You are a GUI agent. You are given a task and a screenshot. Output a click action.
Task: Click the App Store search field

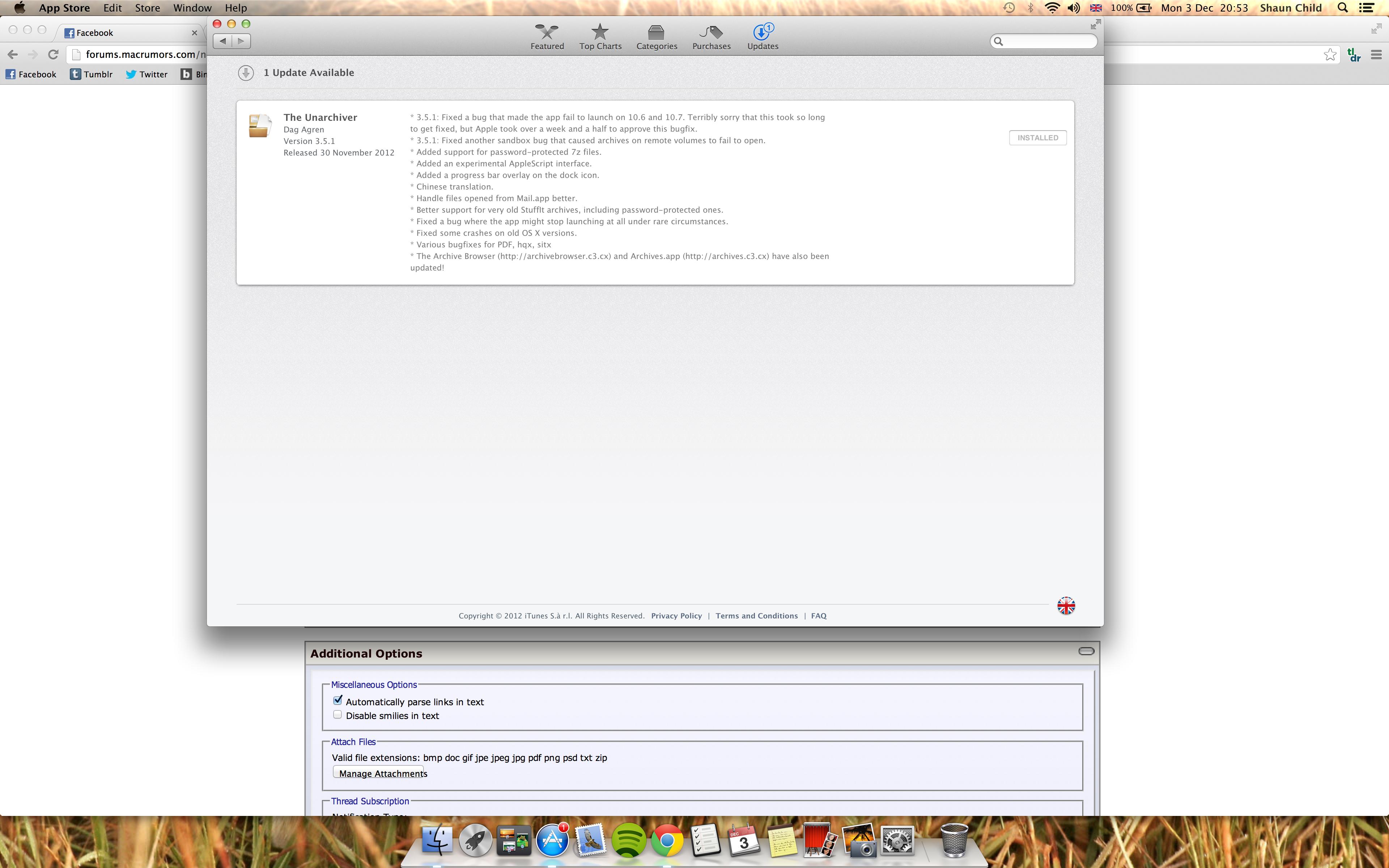click(1044, 41)
